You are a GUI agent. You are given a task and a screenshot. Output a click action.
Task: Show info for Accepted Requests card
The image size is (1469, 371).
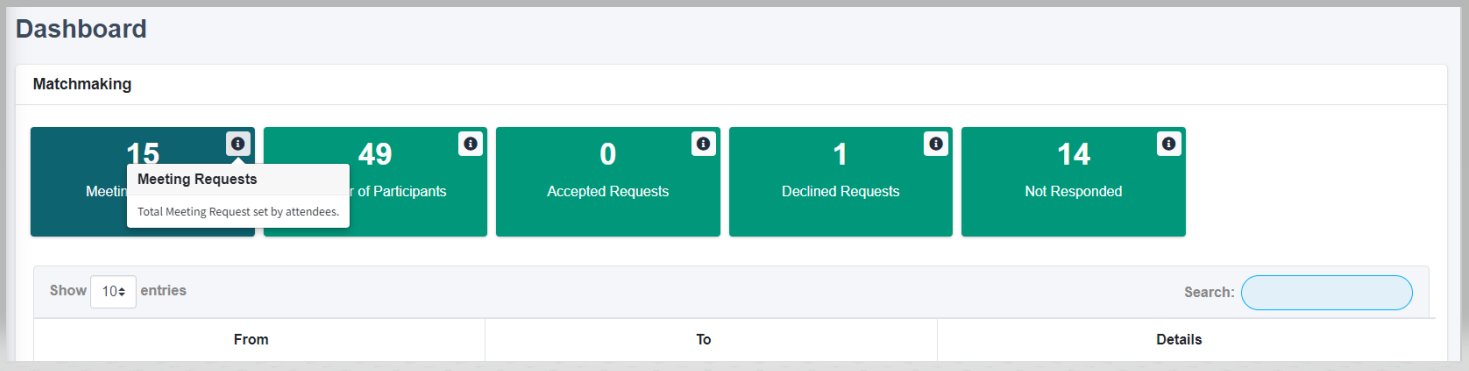pos(703,144)
